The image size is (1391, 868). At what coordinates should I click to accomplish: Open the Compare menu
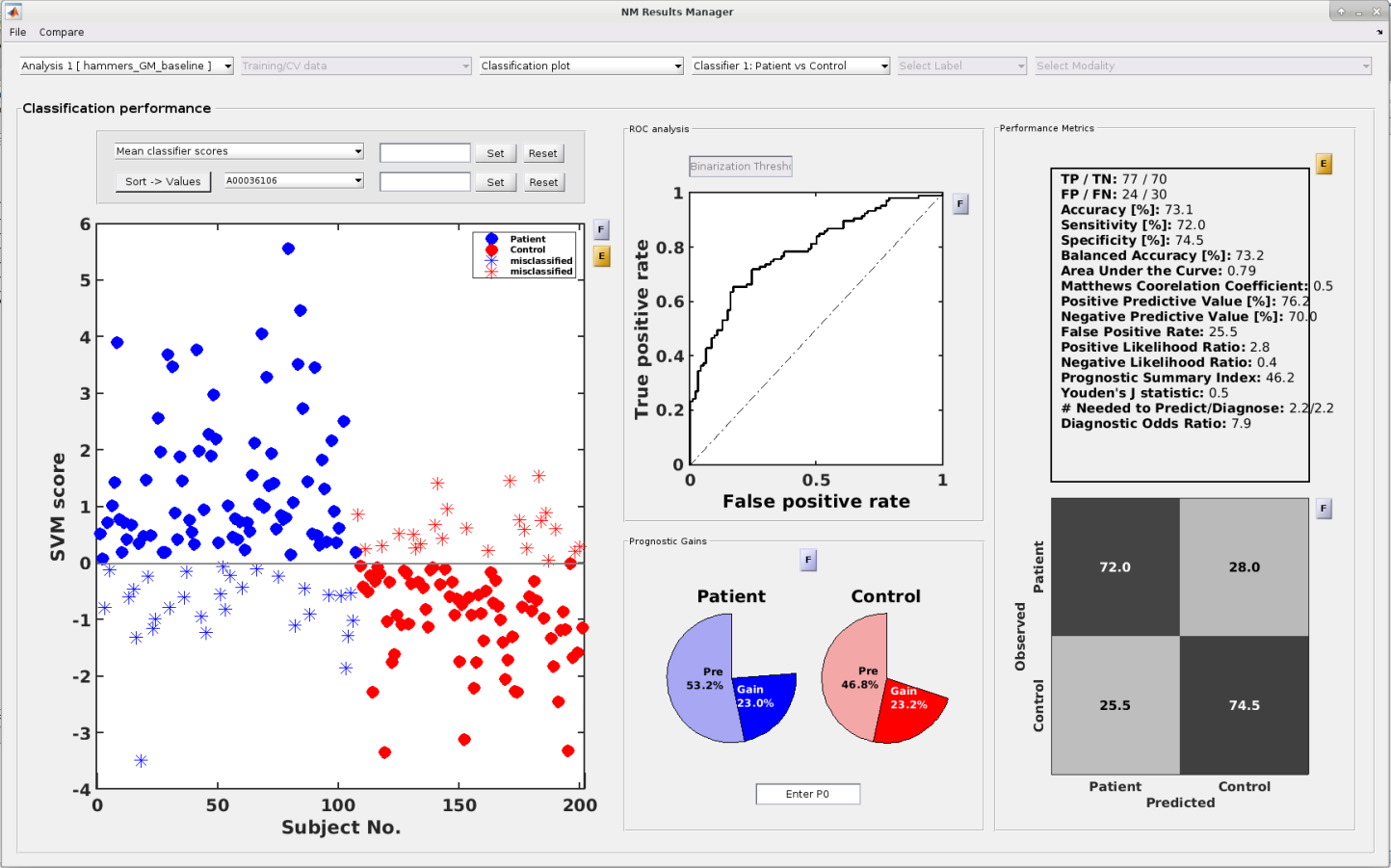[62, 32]
